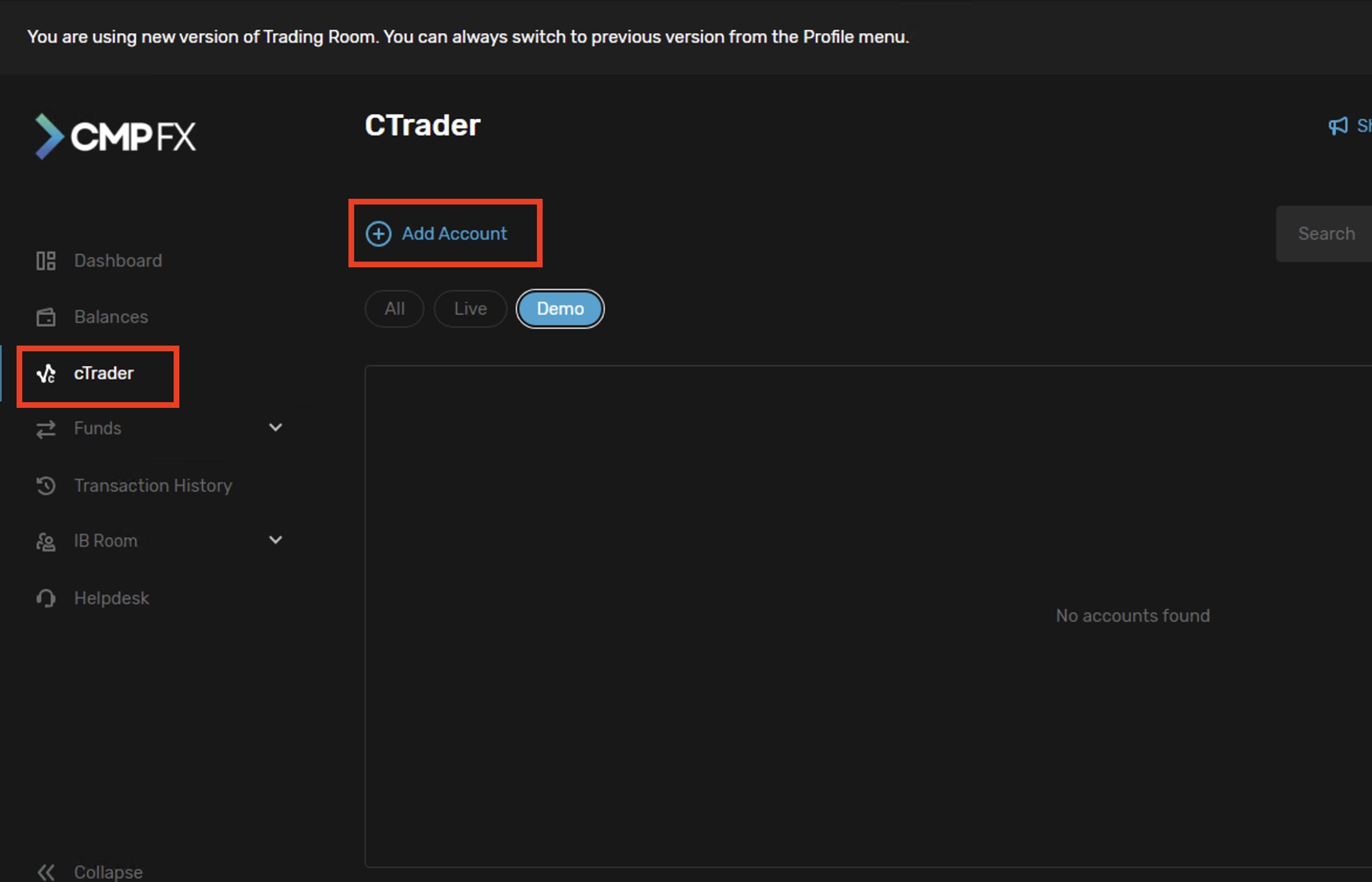Click the Transaction History clock icon

pos(46,486)
